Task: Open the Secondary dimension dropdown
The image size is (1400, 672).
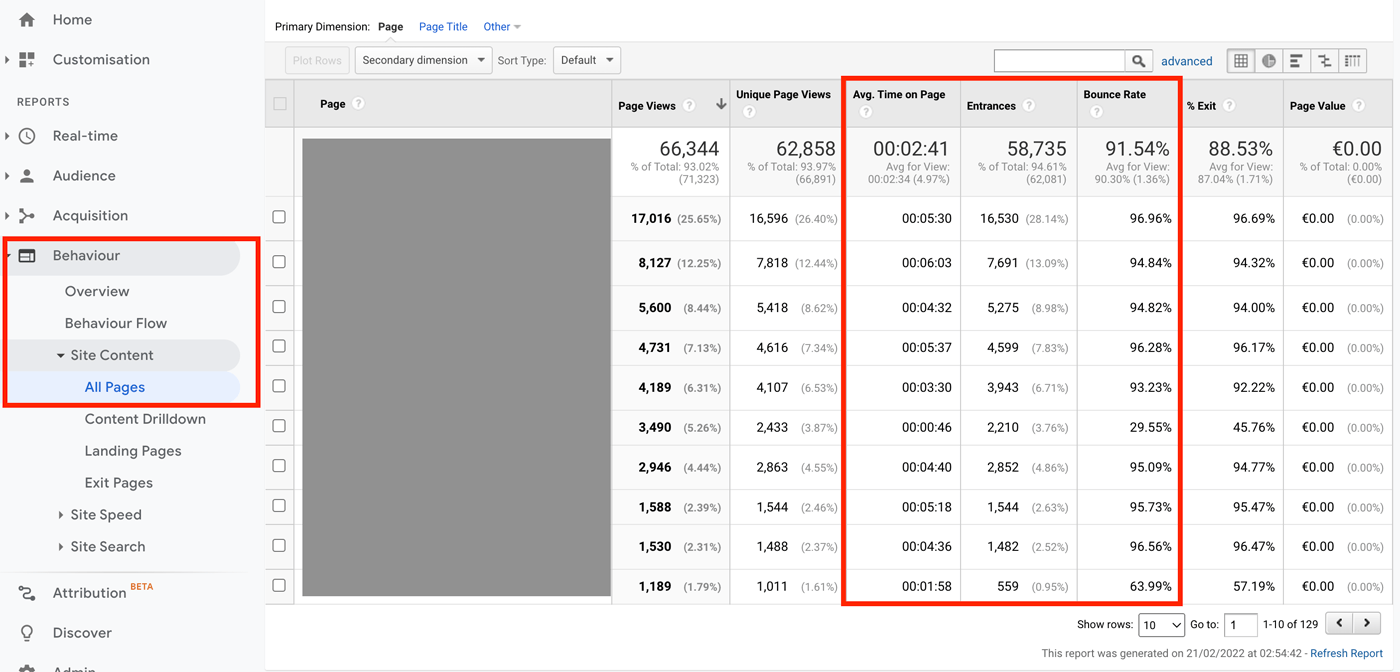Action: click(423, 60)
